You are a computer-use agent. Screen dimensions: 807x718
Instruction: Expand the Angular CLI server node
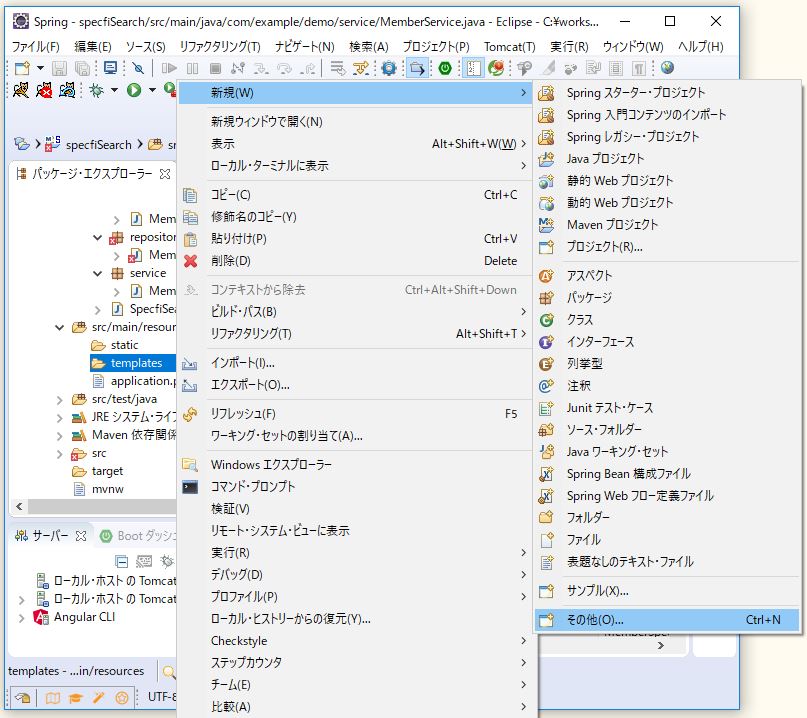coord(21,617)
